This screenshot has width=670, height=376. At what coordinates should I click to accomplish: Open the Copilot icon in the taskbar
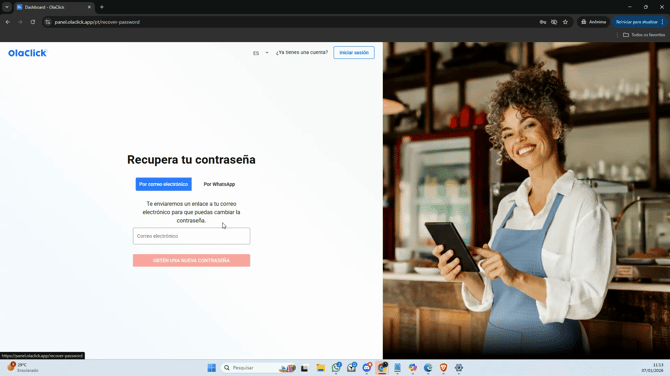click(412, 367)
